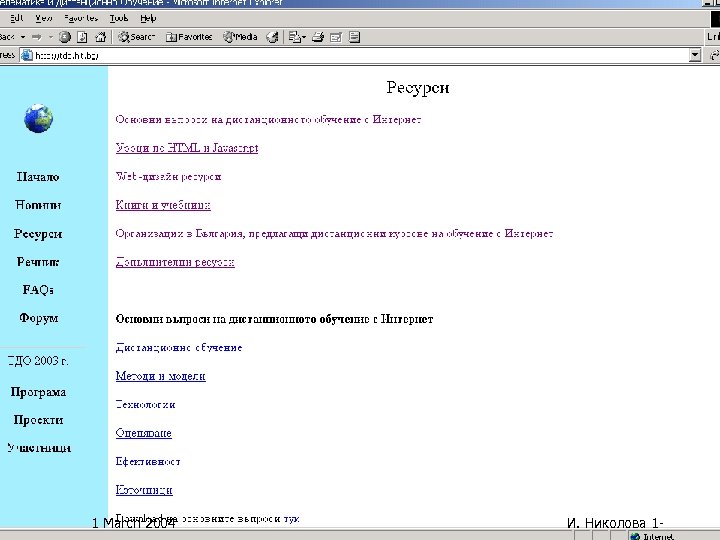Screen dimensions: 720x540
Task: Open the Уроци по HTML и Javascript link
Action: click(187, 148)
